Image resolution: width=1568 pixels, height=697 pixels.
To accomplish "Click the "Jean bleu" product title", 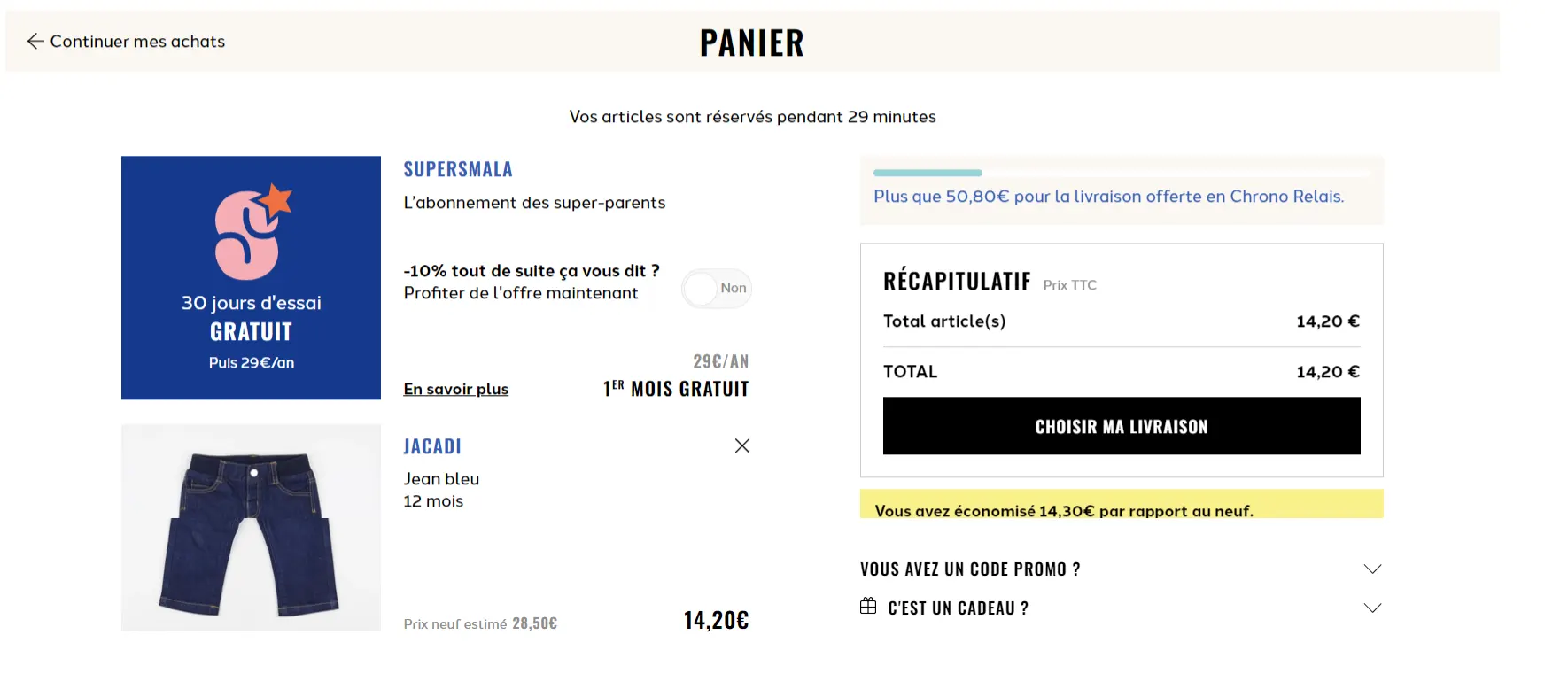I will click(x=441, y=479).
